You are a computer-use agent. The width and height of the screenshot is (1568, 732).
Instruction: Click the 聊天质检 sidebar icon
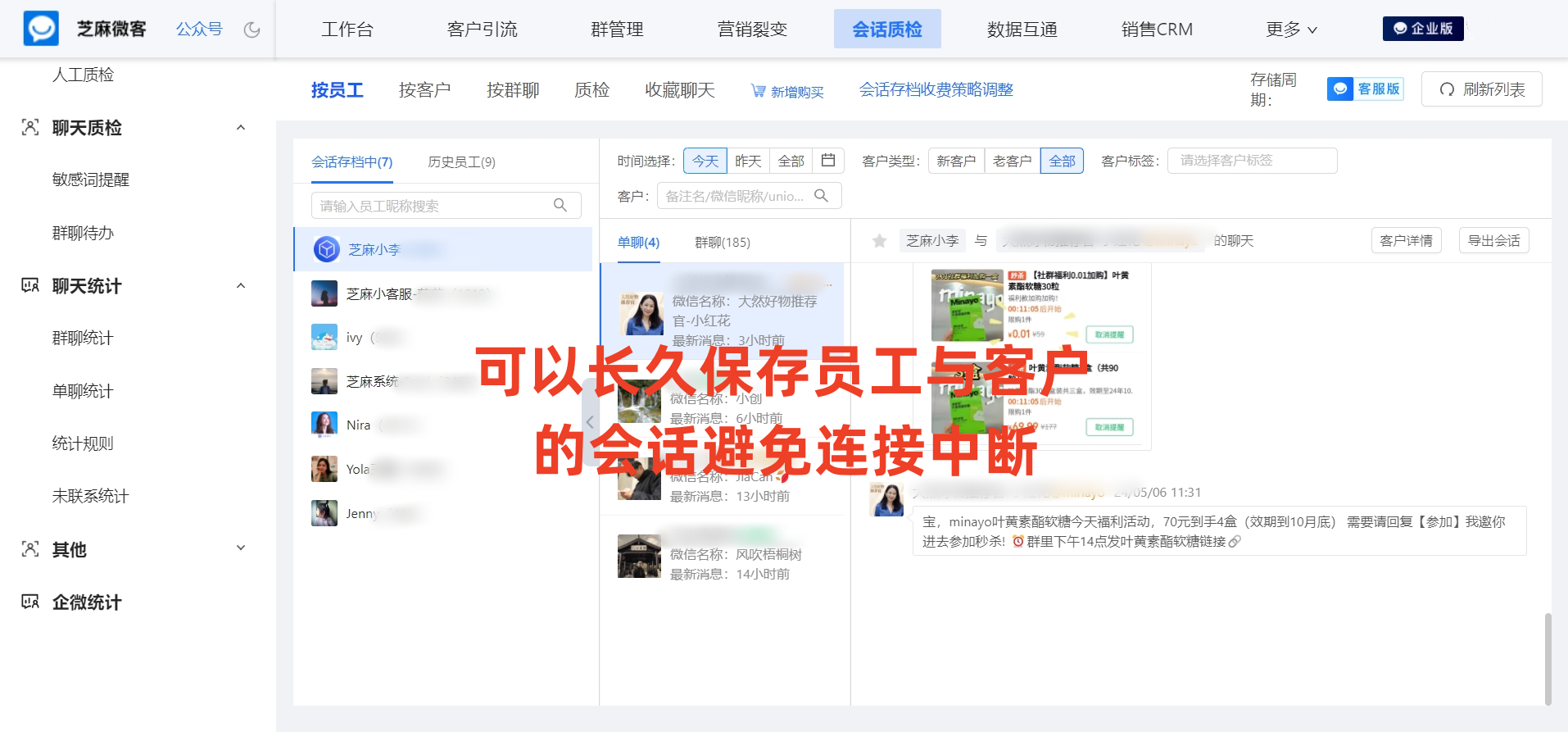[x=30, y=127]
